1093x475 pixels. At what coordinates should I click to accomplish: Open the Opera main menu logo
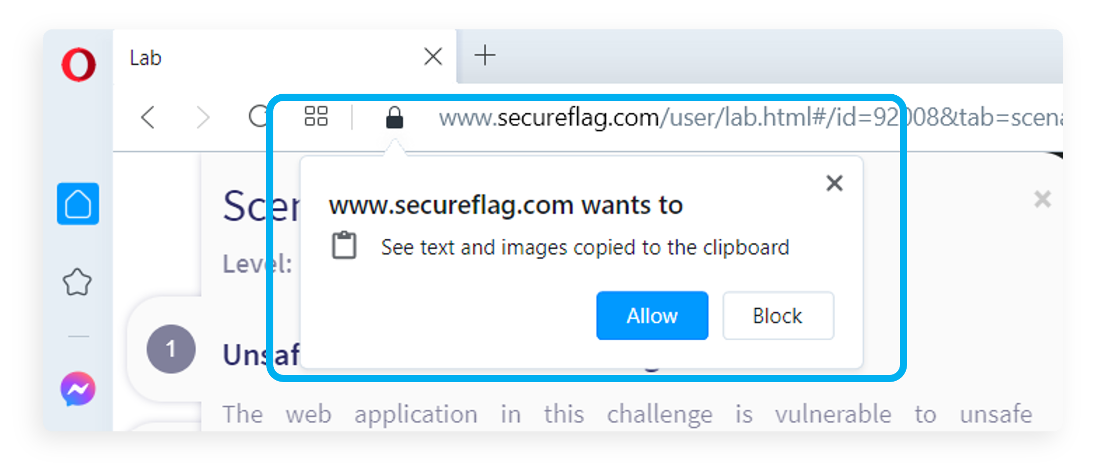point(77,65)
